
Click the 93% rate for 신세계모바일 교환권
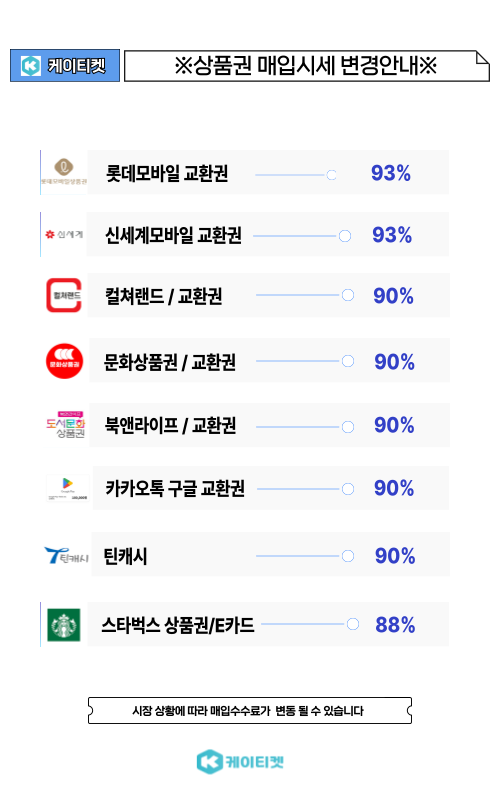[392, 235]
